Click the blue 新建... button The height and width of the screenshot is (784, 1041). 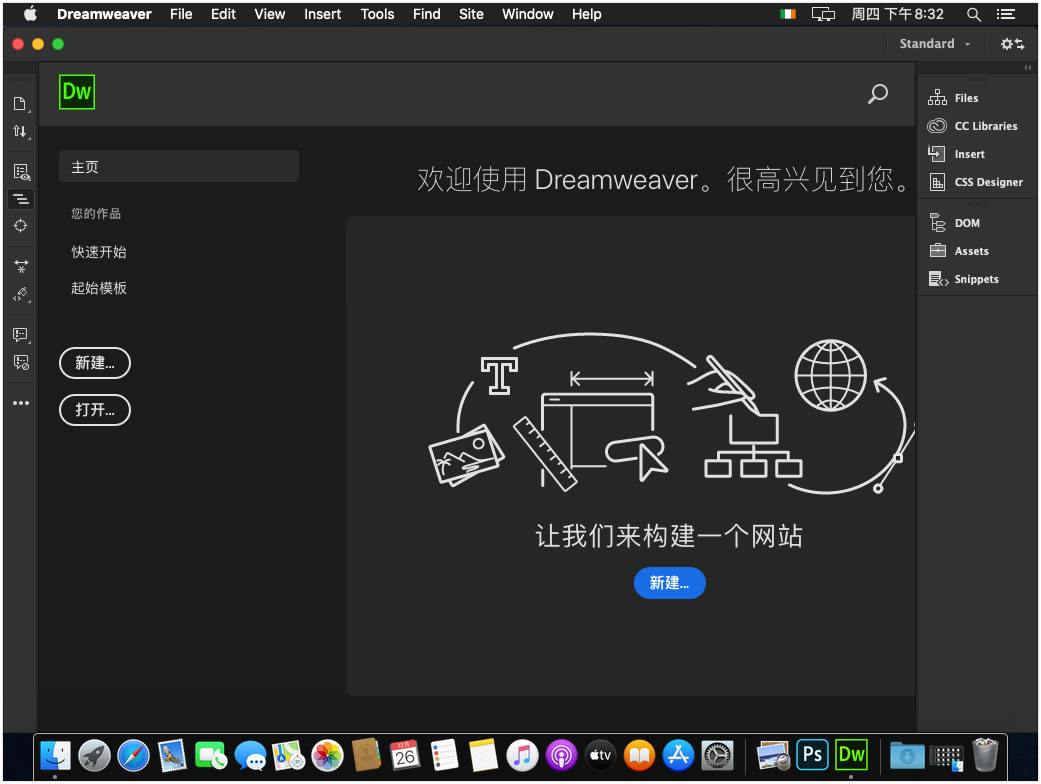click(x=669, y=583)
